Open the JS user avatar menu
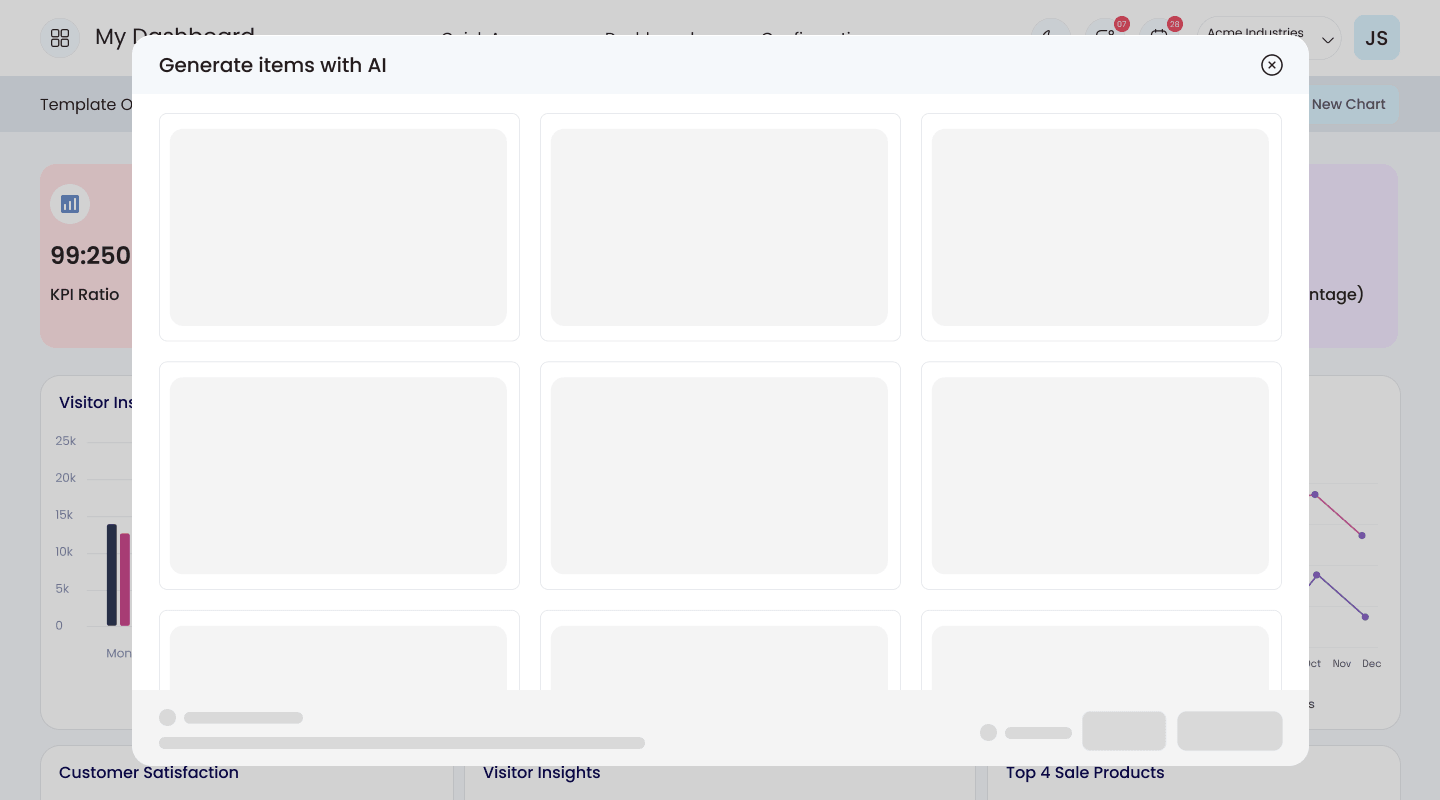 [1377, 38]
